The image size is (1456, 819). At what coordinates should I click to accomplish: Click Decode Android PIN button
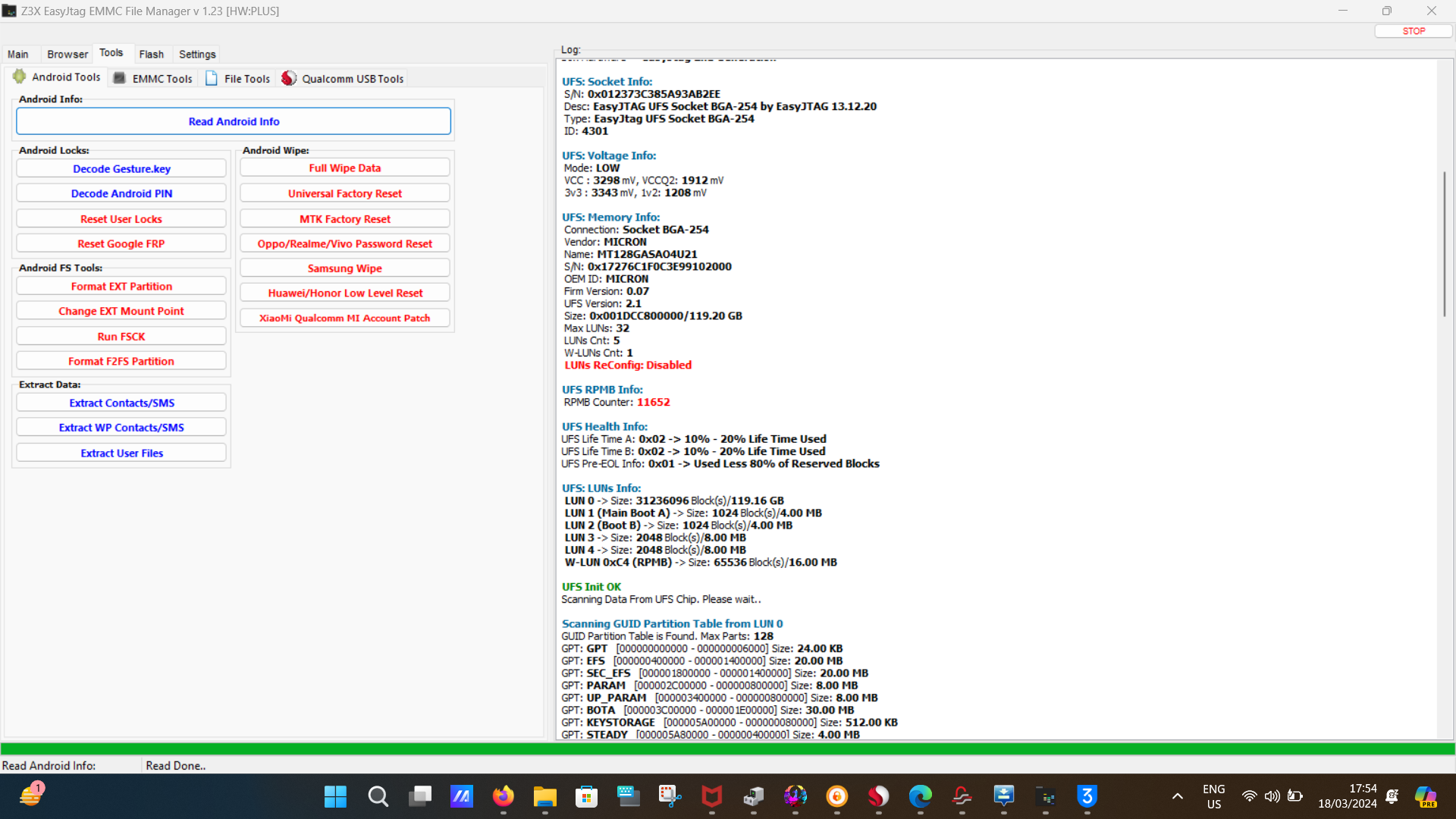click(x=121, y=193)
